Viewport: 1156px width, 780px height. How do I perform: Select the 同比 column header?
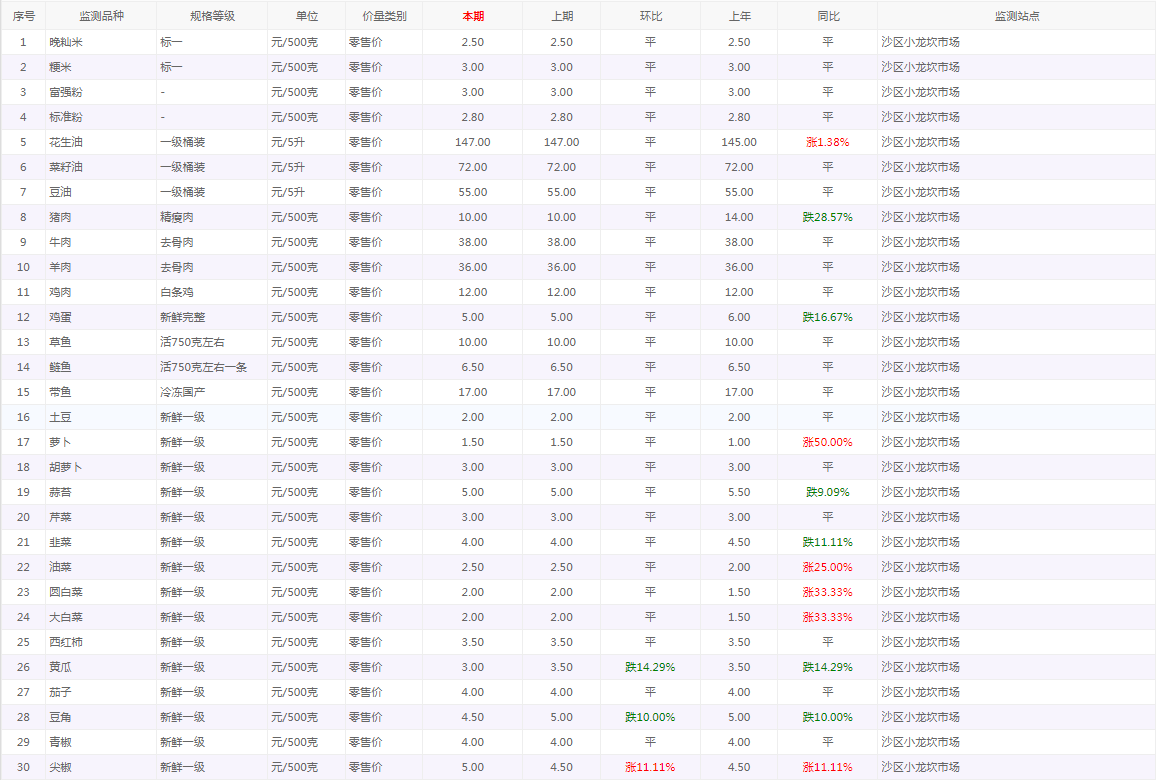pos(827,16)
